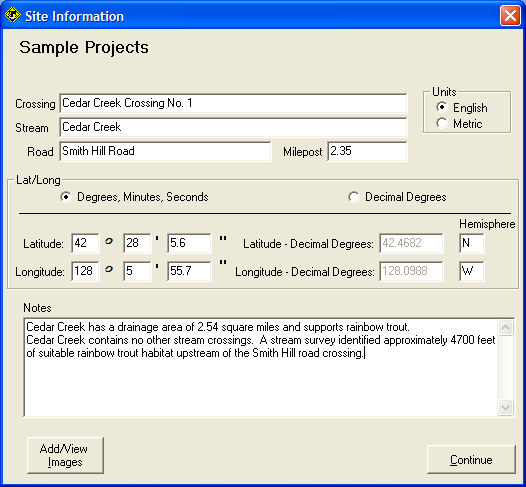Click the Crossing name input field
526x487 pixels.
[x=233, y=103]
